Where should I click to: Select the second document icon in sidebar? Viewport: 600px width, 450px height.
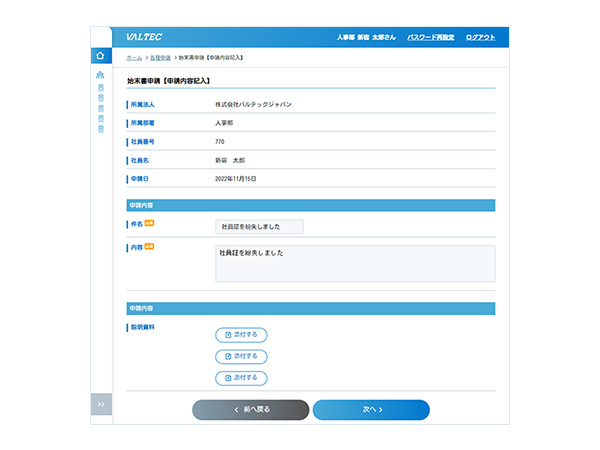100,98
